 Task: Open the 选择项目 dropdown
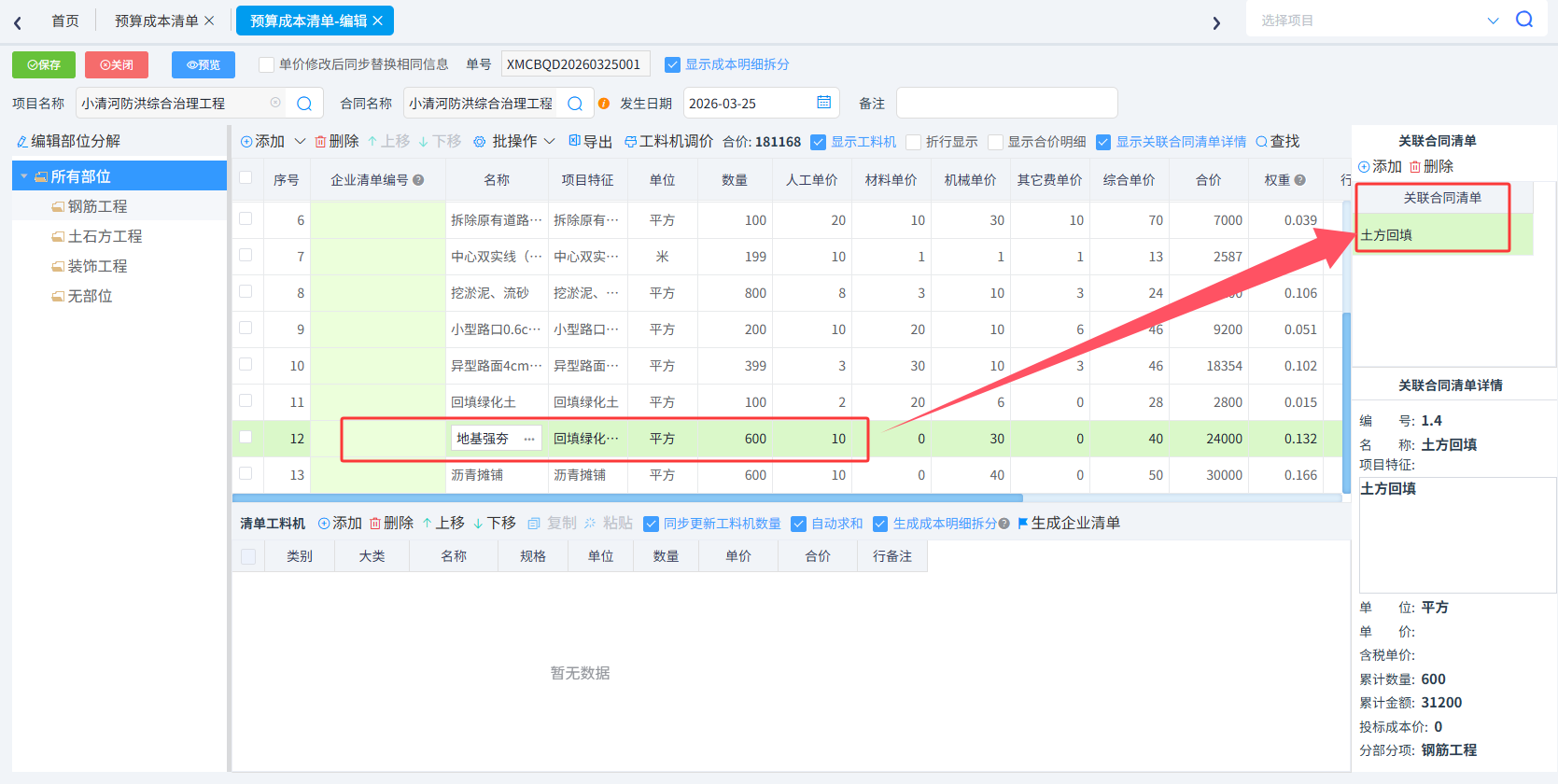[x=1493, y=21]
